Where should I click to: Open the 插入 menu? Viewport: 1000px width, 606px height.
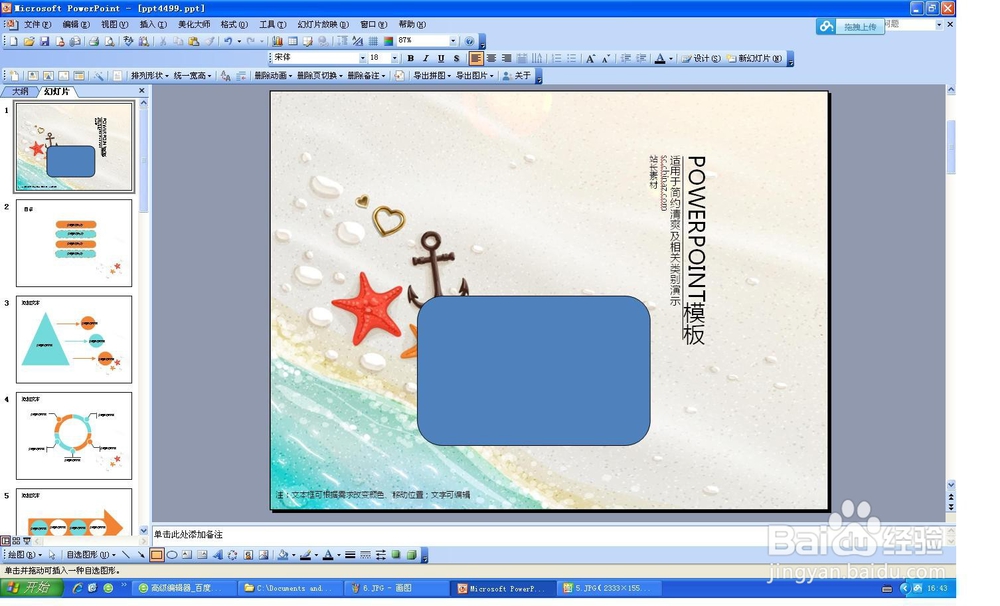tap(153, 24)
